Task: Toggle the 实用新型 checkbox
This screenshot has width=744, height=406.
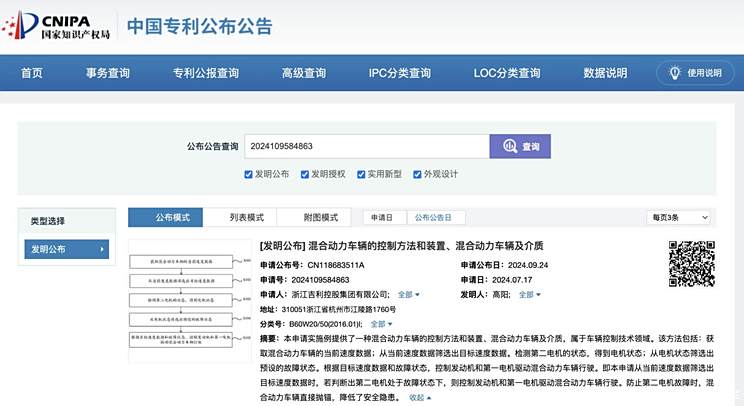Action: click(x=360, y=174)
